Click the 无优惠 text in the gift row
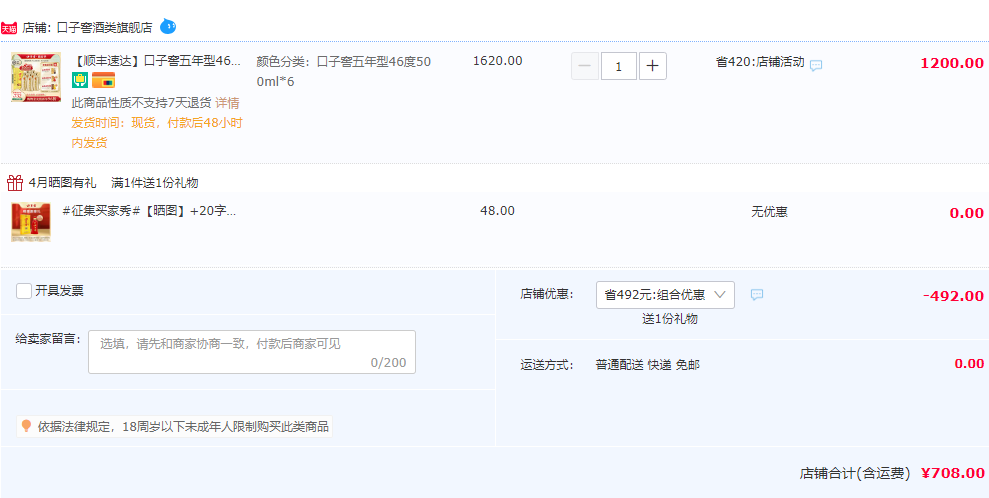This screenshot has height=498, width=989. tap(769, 212)
